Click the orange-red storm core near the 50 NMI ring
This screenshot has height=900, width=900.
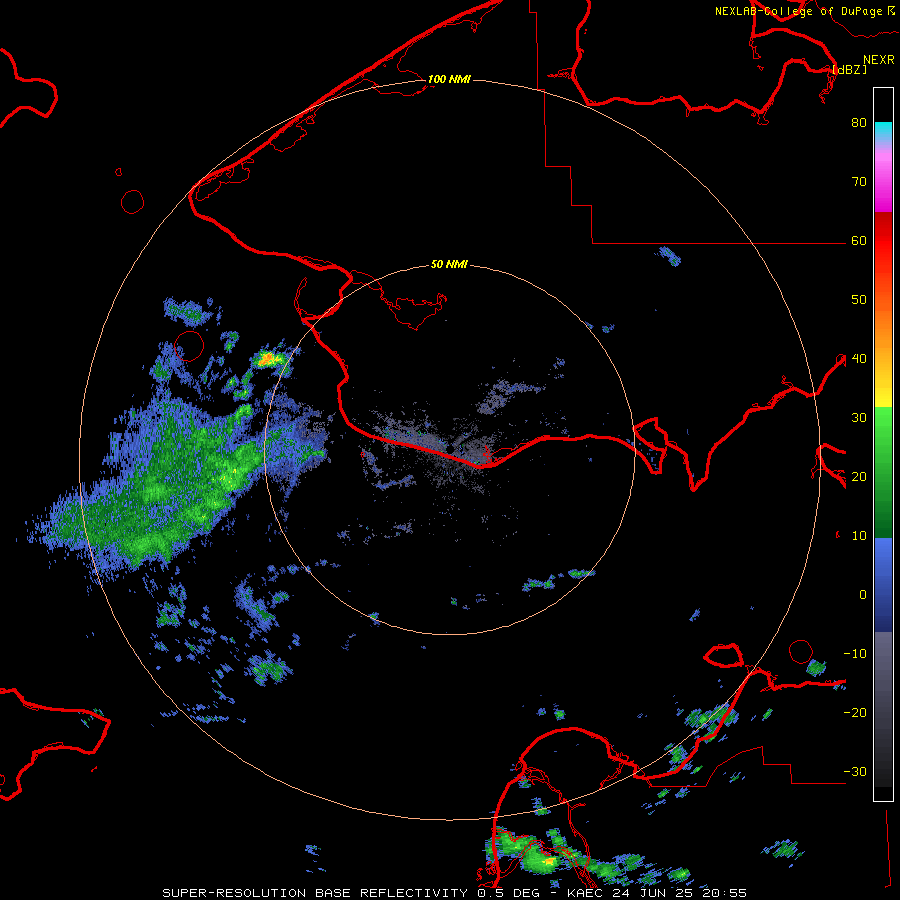[267, 360]
